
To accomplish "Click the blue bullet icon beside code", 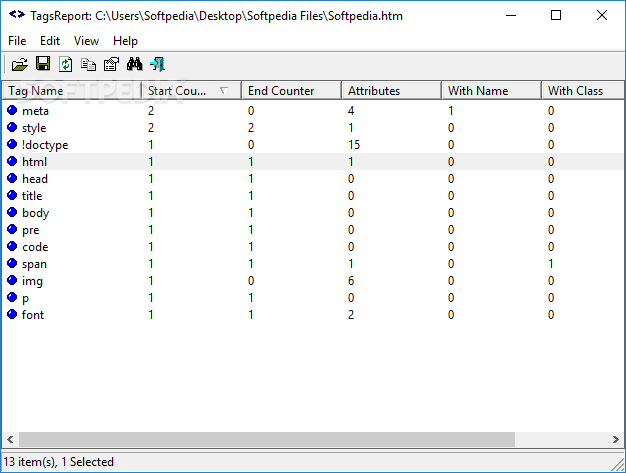I will (x=12, y=246).
